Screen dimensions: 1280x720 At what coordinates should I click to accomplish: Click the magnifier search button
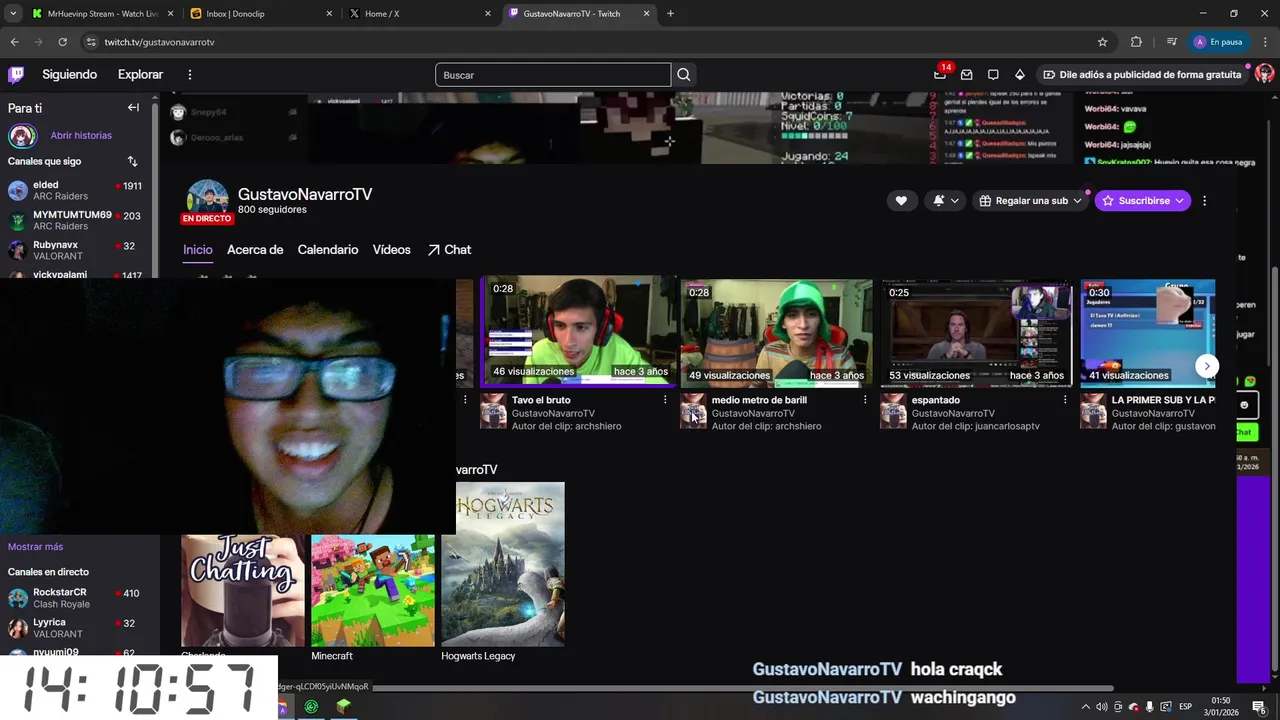pos(684,75)
